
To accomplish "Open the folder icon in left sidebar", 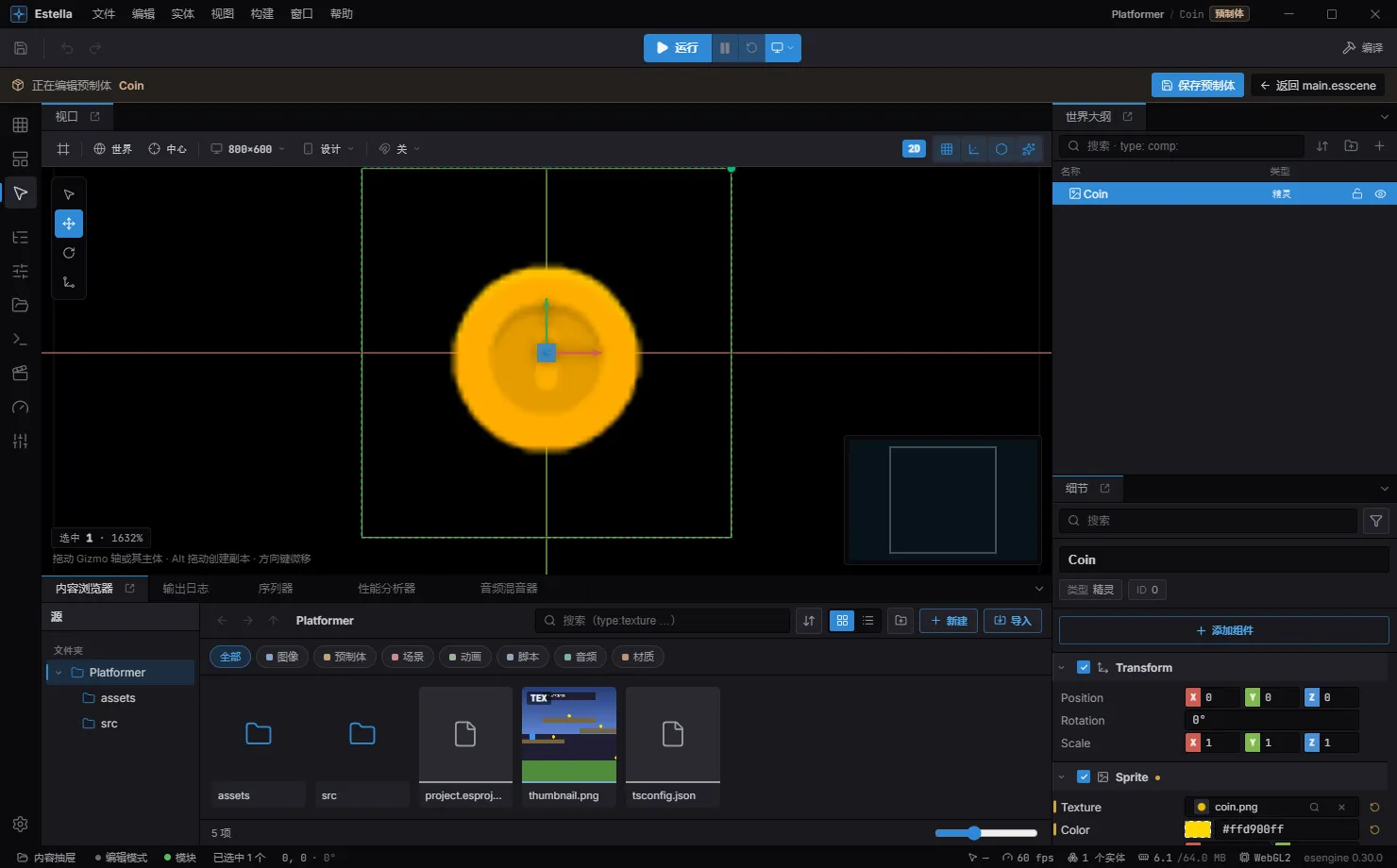I will click(x=21, y=305).
